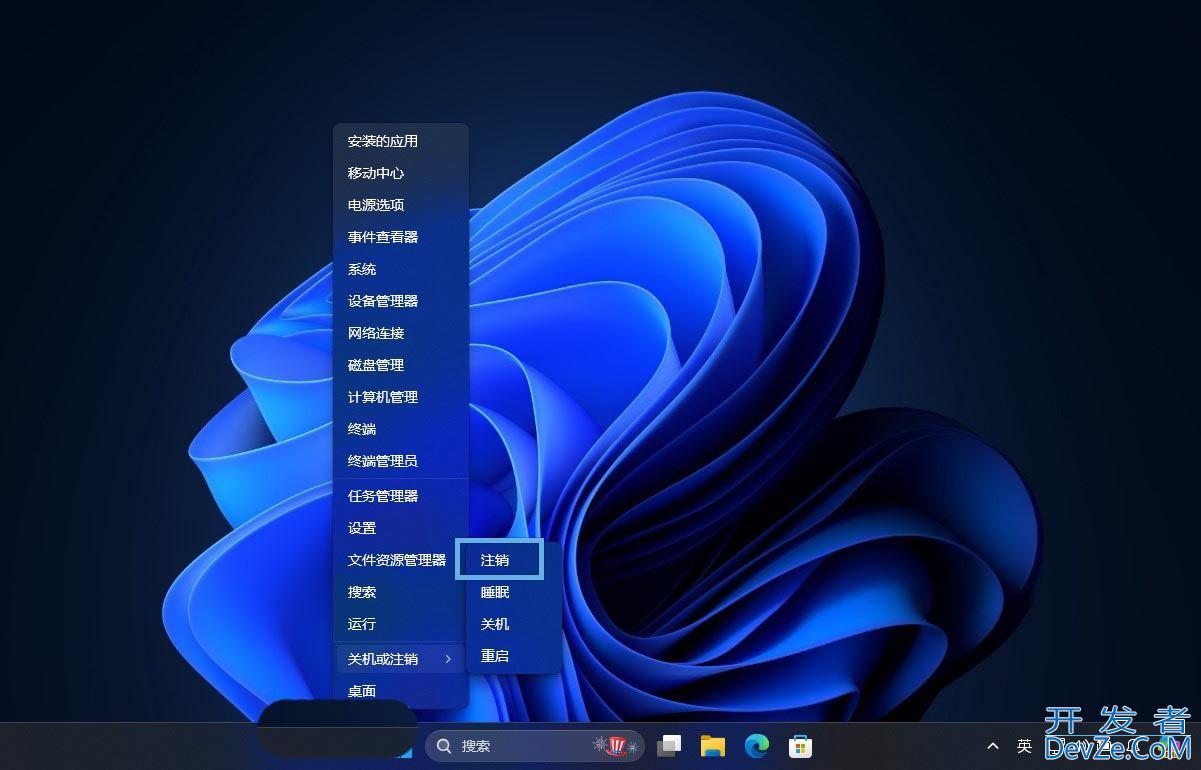
Task: Open Microsoft Edge from the taskbar
Action: point(757,746)
